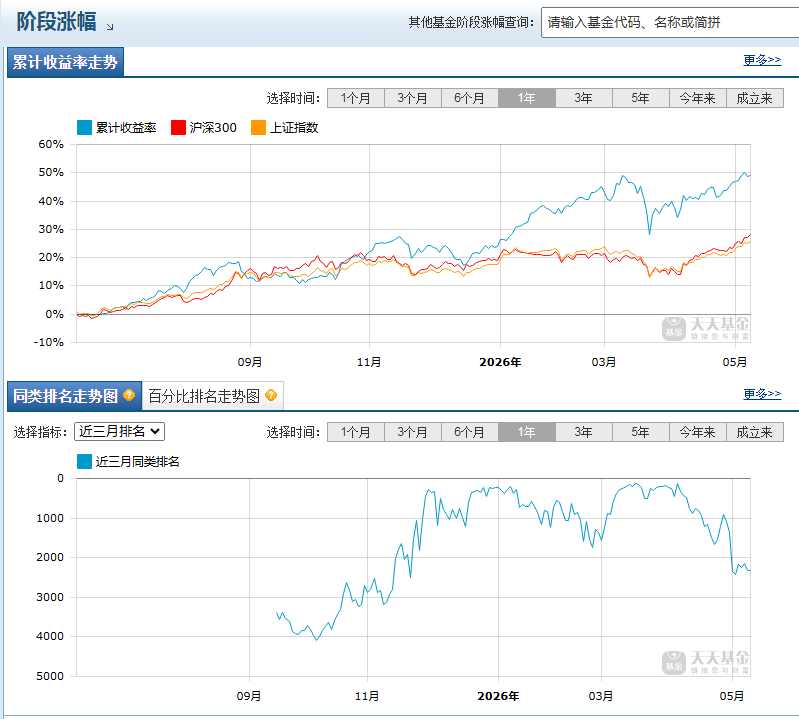Viewport: 799px width, 719px height.
Task: Toggle the orange 上证指数 legend swatch
Action: pyautogui.click(x=258, y=127)
